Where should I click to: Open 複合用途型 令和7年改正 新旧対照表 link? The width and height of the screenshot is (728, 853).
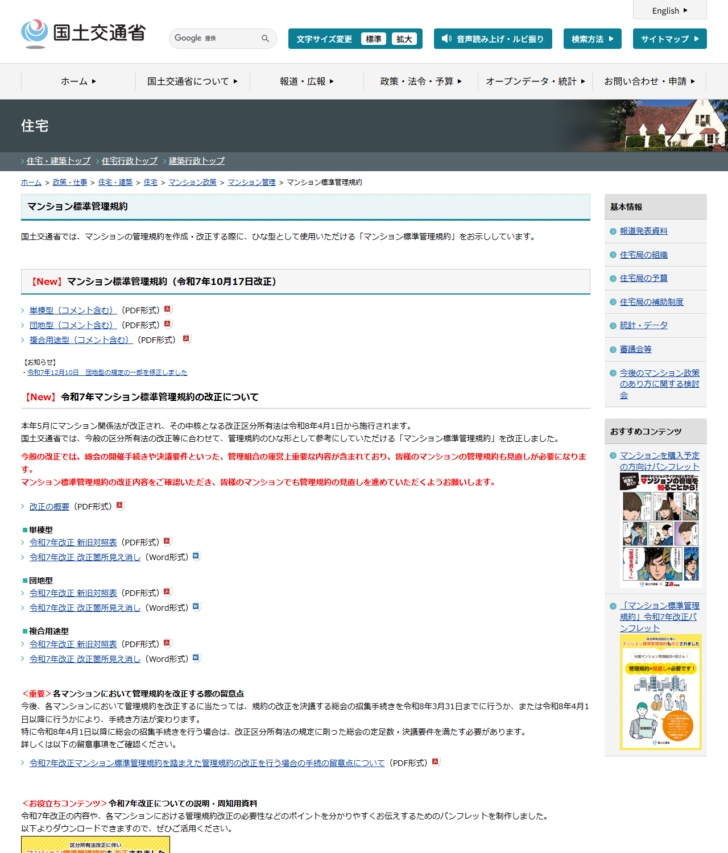(73, 644)
